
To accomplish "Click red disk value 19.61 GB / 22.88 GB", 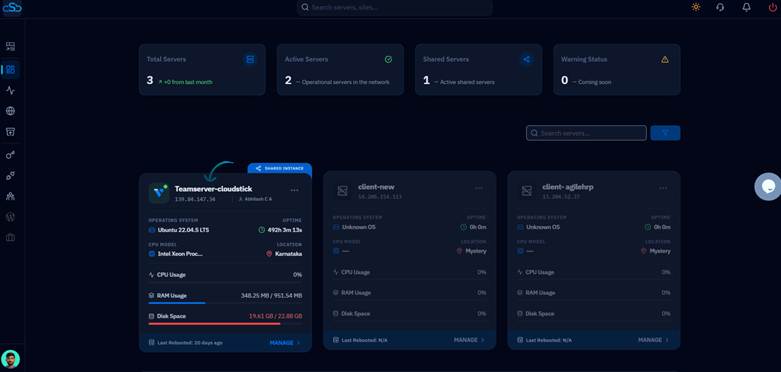I will coord(275,316).
